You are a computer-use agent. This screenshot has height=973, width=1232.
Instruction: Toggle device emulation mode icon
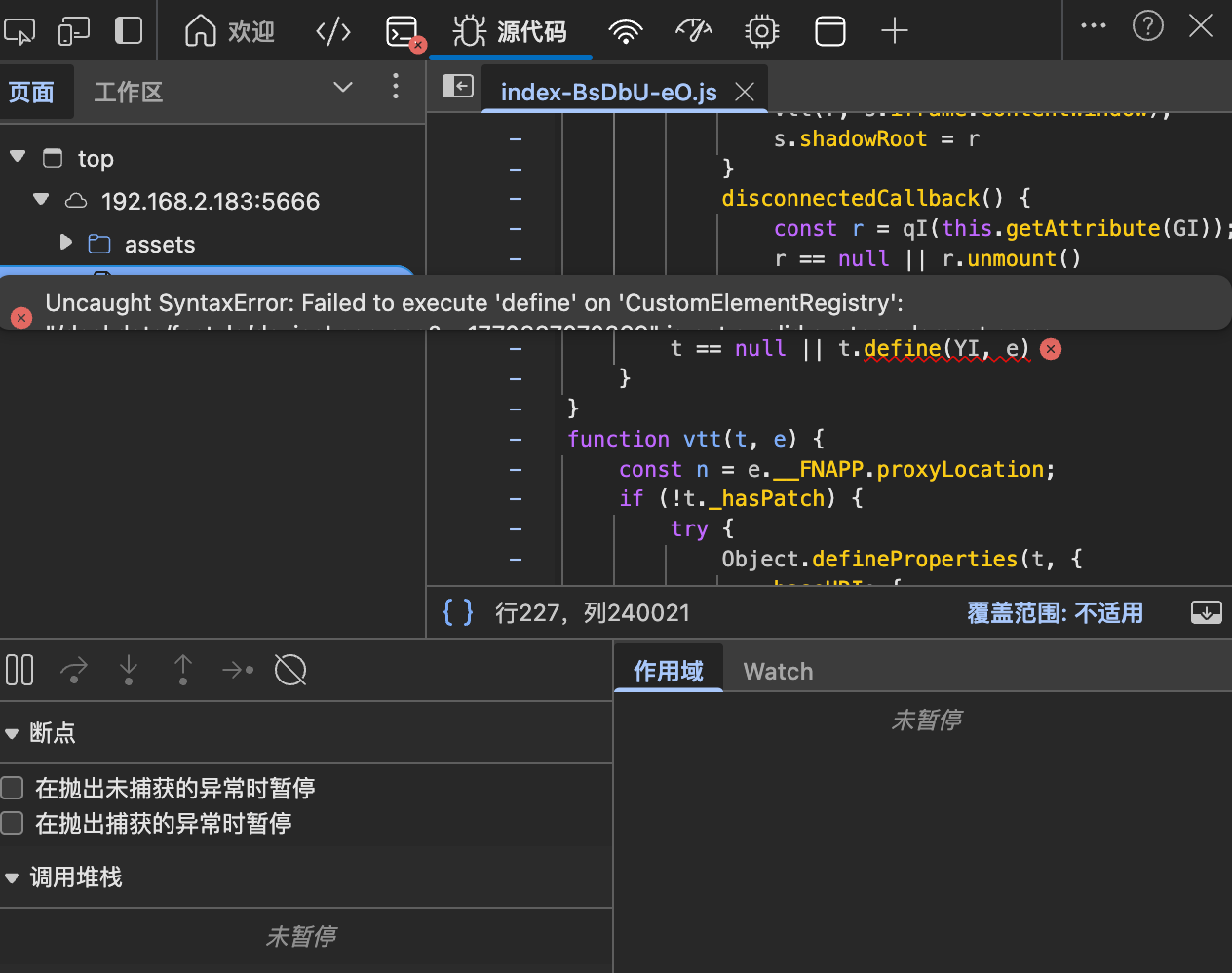74,31
